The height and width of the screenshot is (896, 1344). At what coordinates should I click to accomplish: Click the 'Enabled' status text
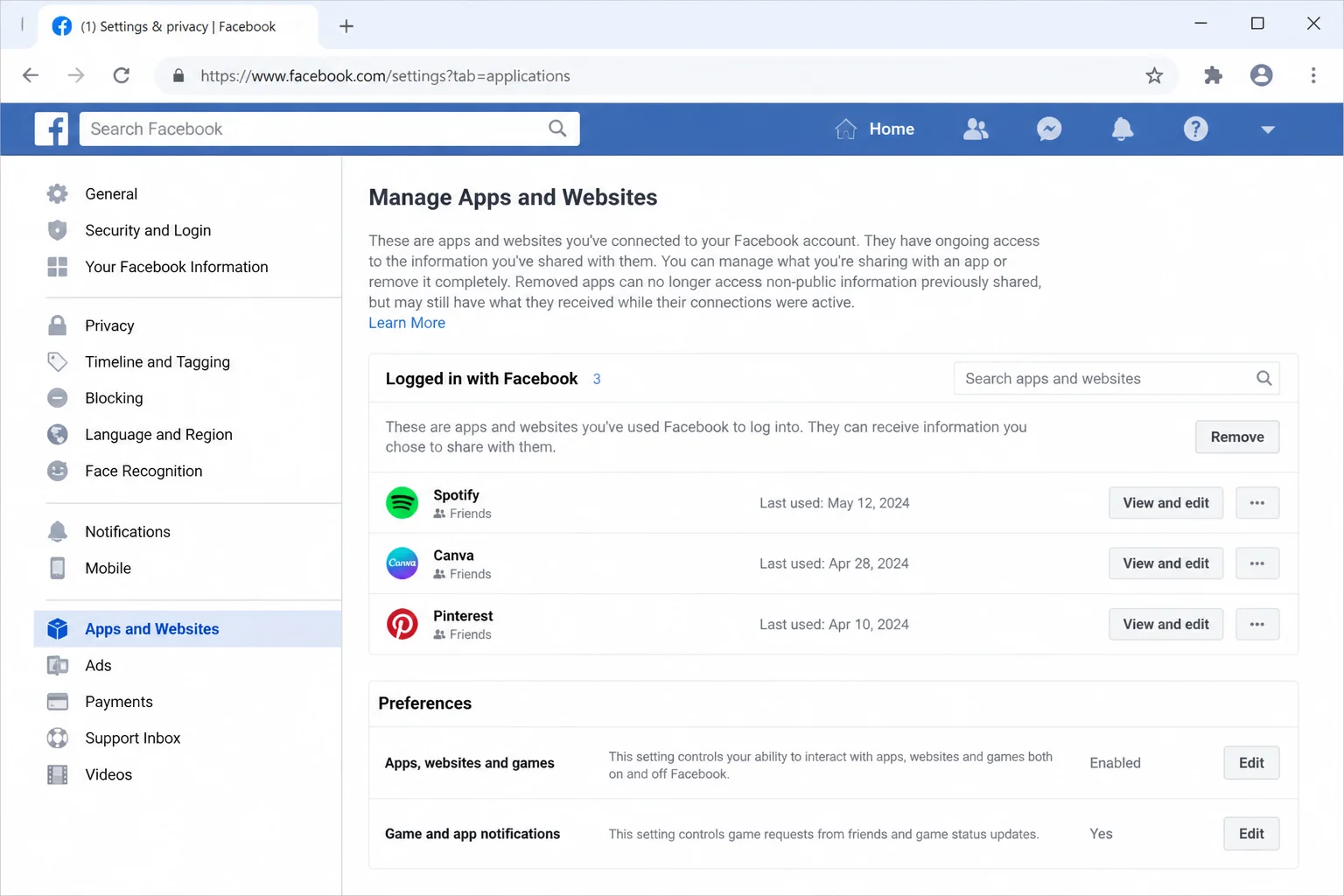click(x=1115, y=763)
